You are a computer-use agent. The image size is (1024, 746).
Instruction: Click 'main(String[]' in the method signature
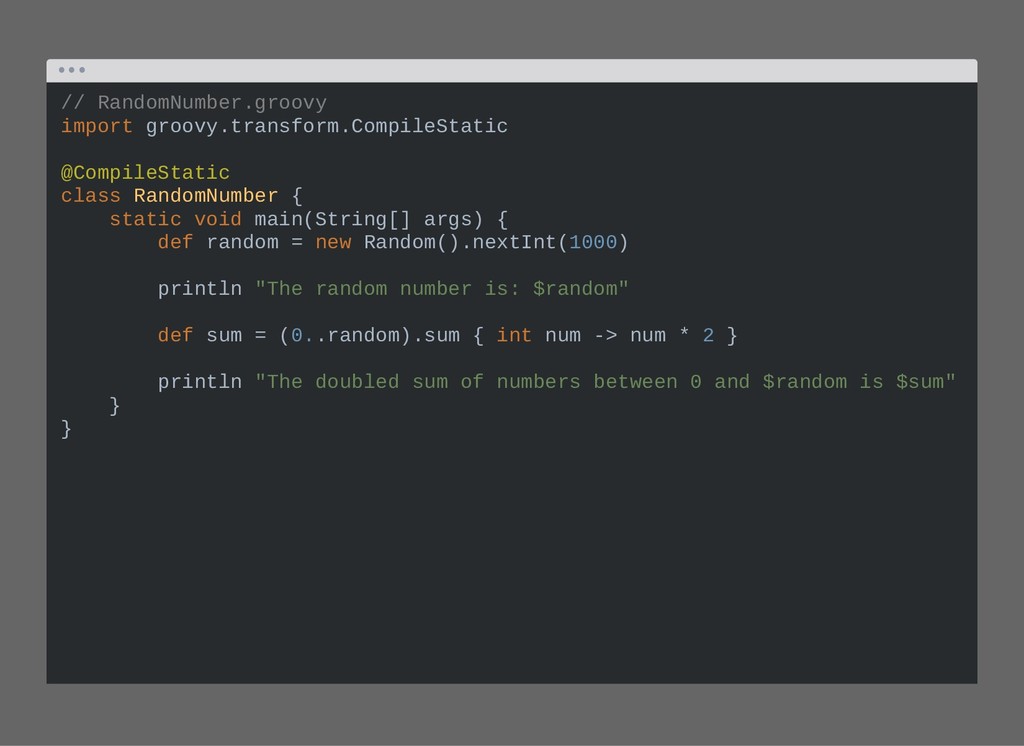click(x=332, y=219)
